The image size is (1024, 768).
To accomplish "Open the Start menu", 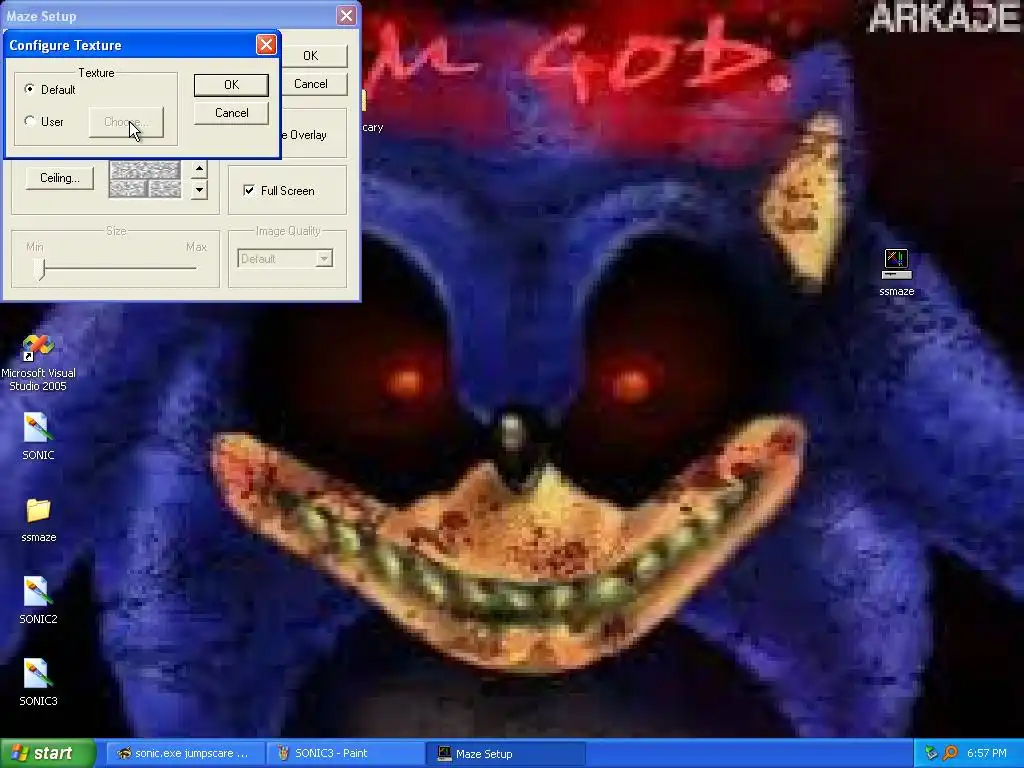I will point(48,753).
